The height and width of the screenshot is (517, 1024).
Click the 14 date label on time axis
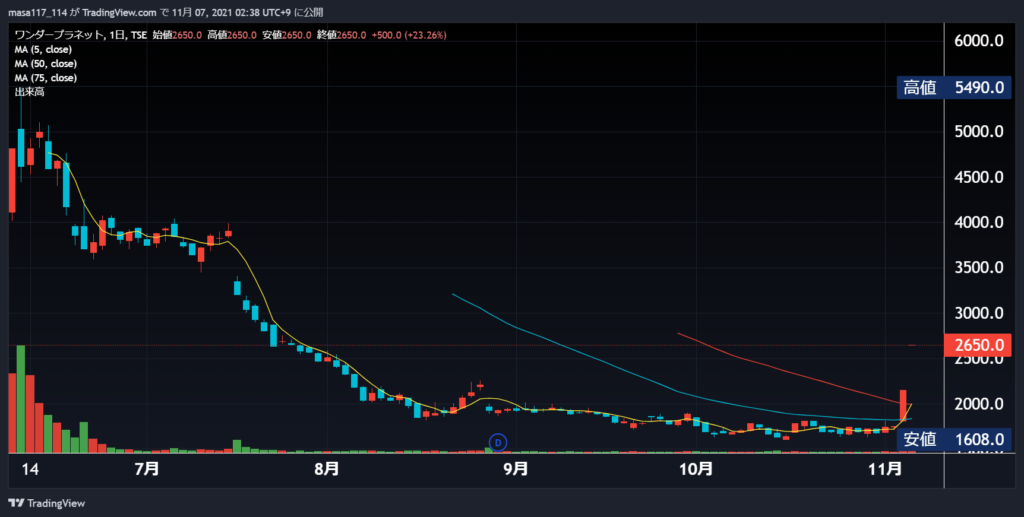tap(29, 469)
